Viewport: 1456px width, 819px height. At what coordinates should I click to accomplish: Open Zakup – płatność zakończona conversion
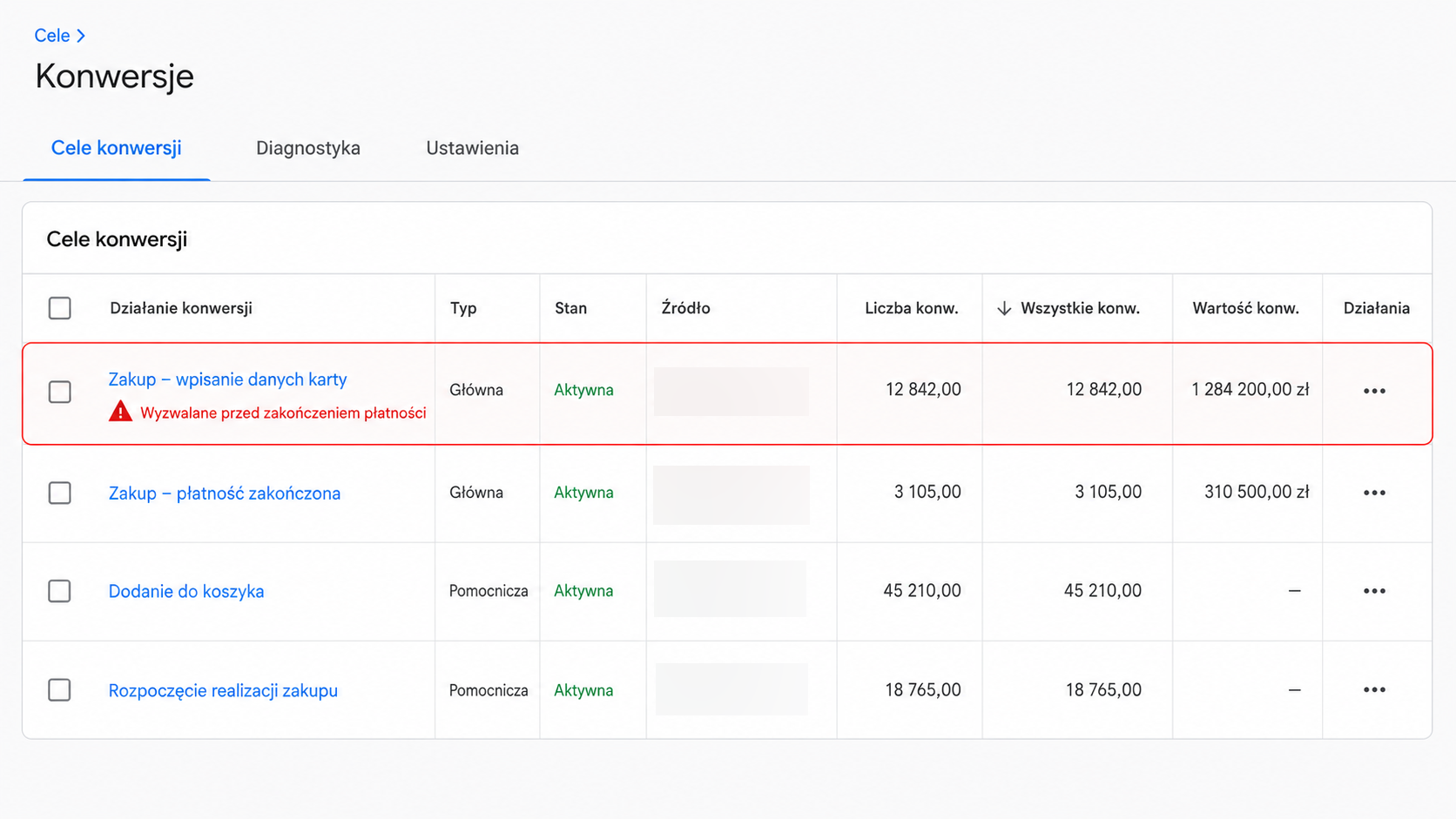pyautogui.click(x=225, y=493)
